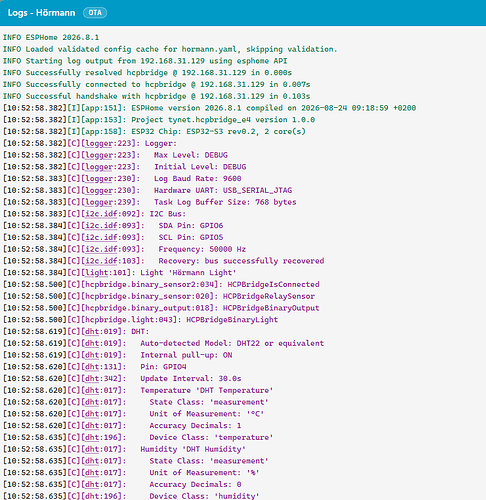Open logger link on 'Task Log Buffer Size' line
Image resolution: width=486 pixels, height=500 pixels.
(x=98, y=202)
